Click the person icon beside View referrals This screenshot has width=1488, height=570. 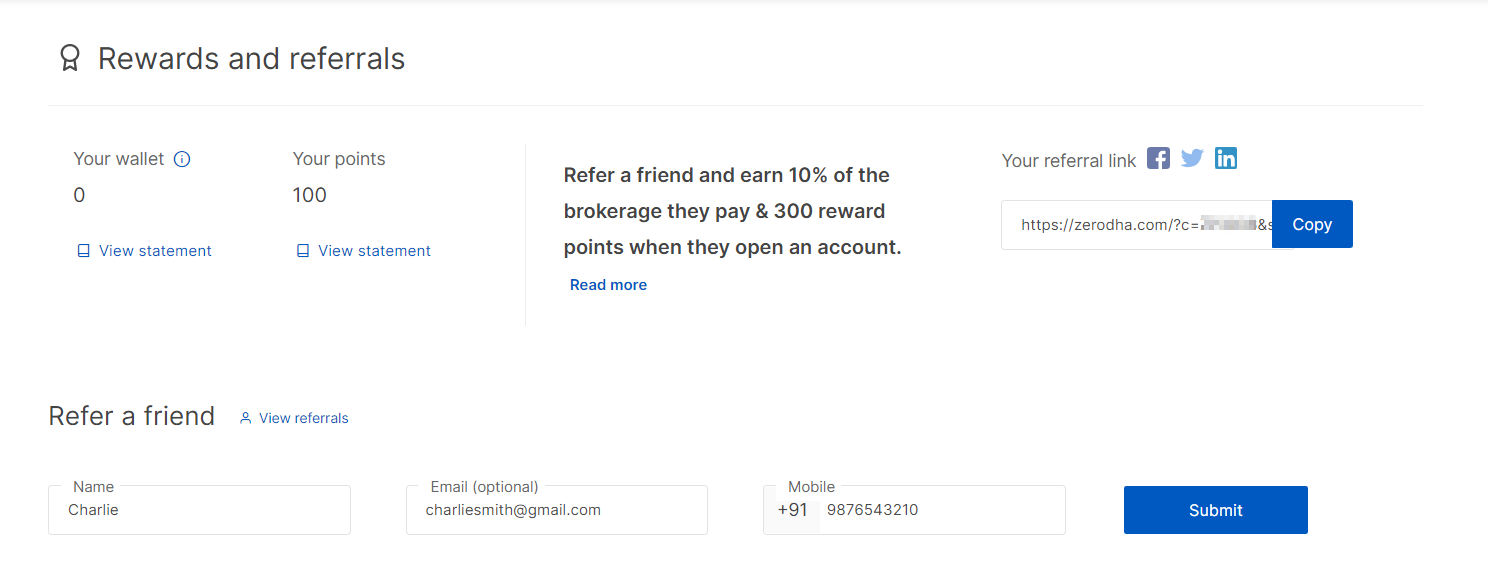(245, 418)
